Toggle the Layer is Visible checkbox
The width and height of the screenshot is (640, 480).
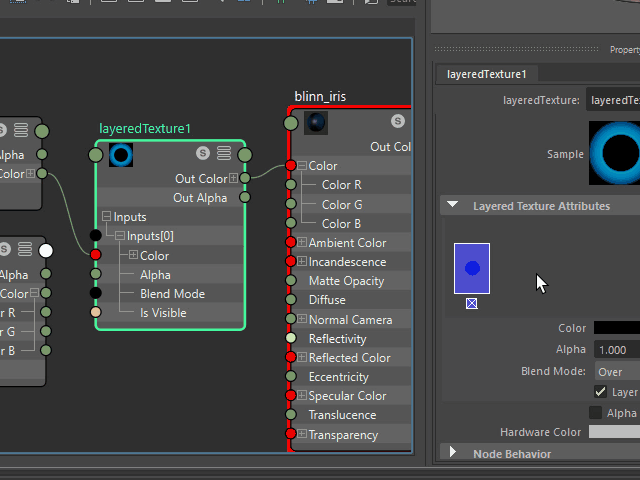601,392
